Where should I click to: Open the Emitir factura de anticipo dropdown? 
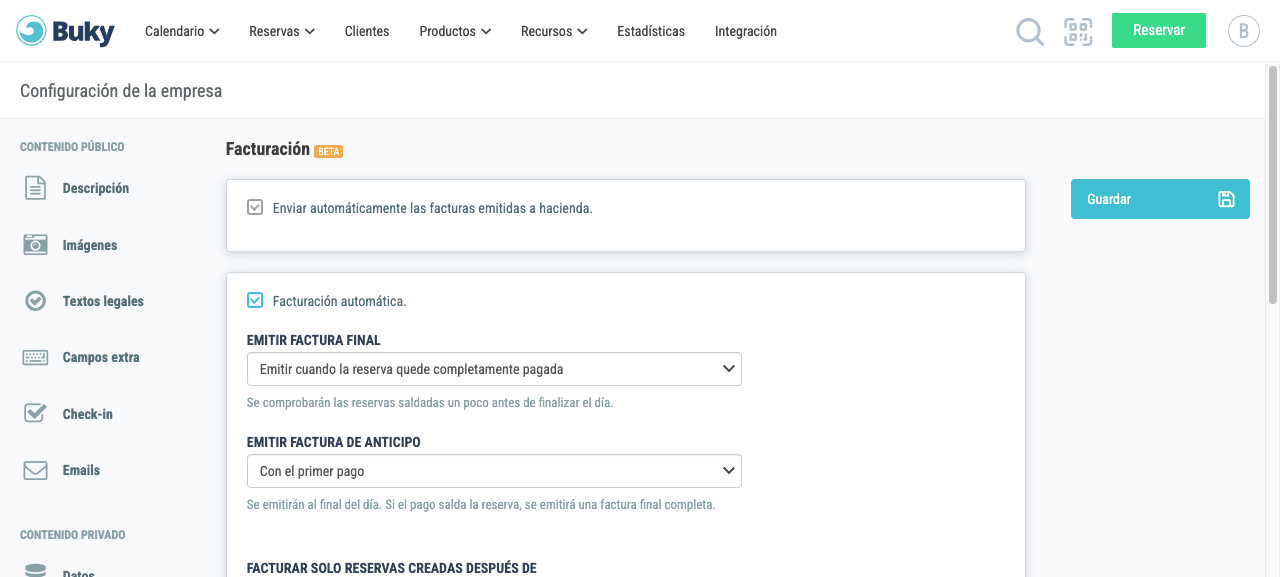click(494, 471)
